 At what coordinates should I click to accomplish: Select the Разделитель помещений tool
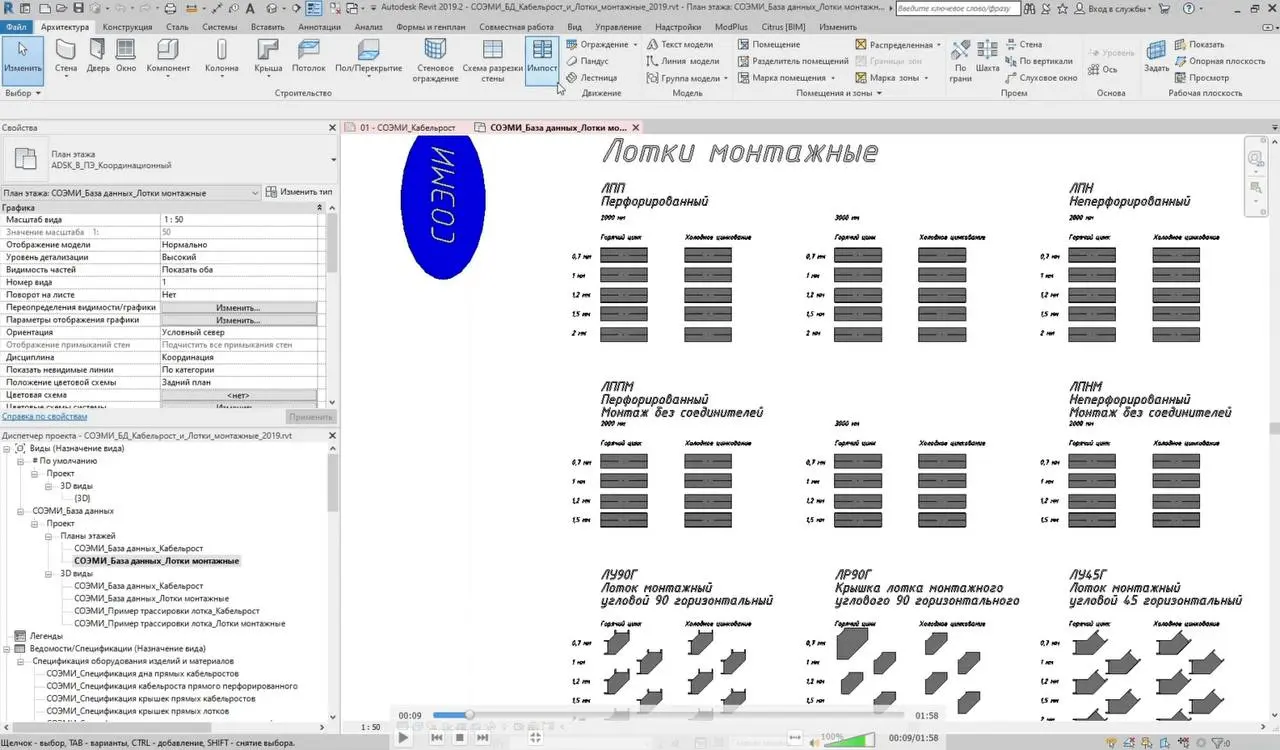[x=793, y=61]
